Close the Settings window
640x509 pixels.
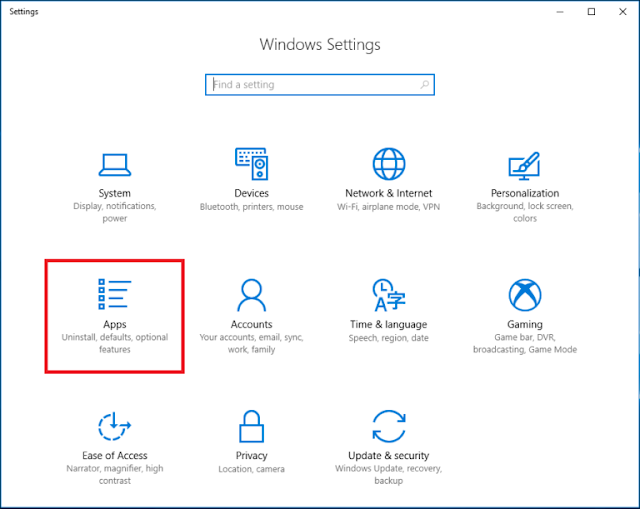click(x=622, y=12)
